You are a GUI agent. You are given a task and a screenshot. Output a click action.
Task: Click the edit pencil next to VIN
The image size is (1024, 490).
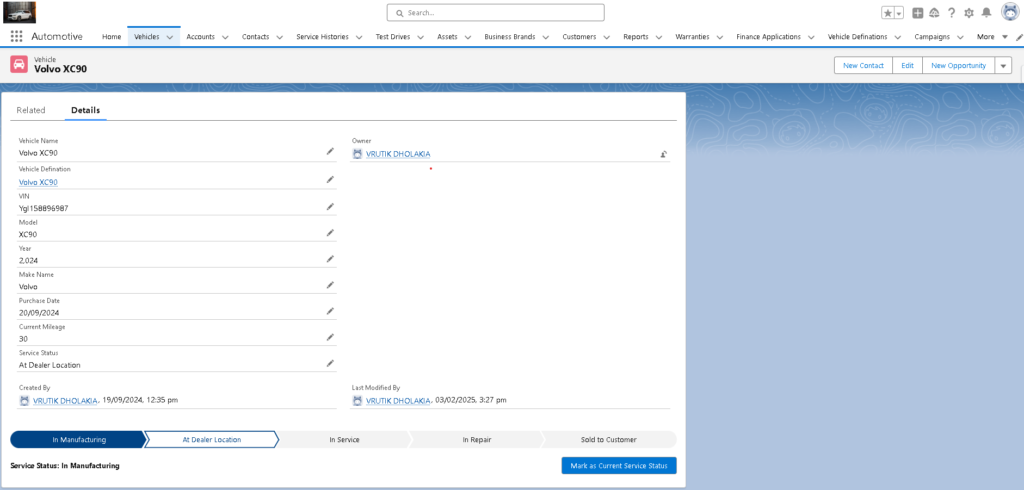pos(330,206)
